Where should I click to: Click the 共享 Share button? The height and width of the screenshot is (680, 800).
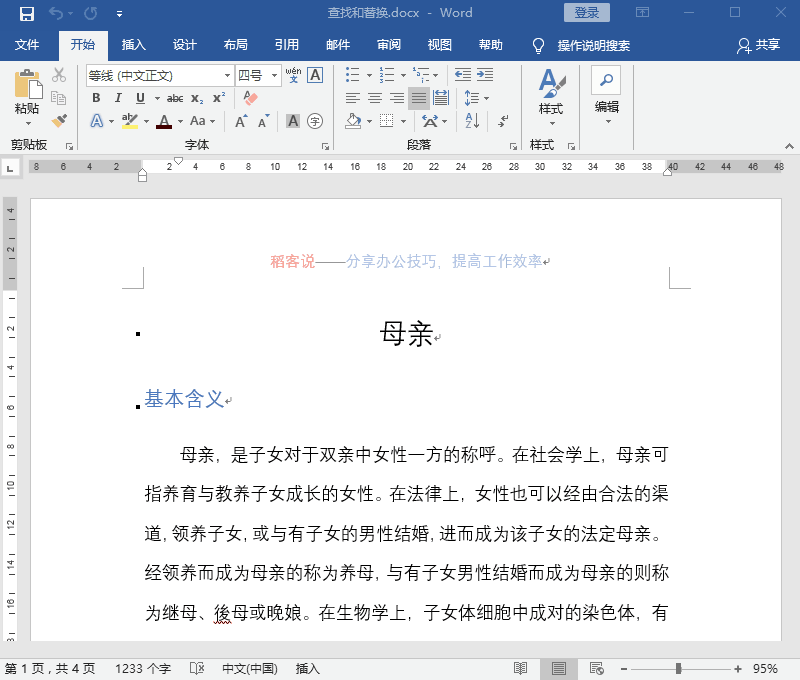point(759,45)
